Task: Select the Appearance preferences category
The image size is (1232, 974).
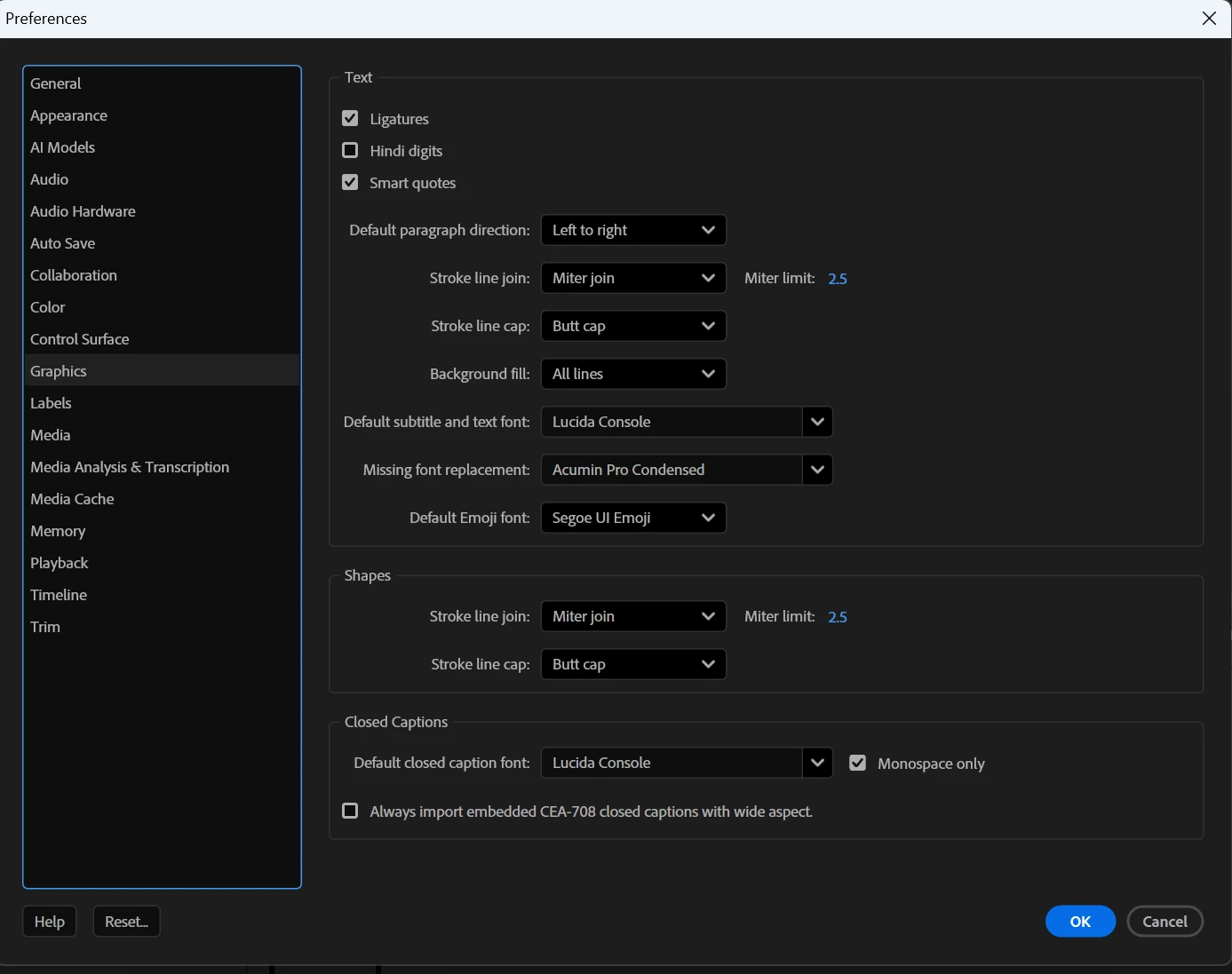Action: click(162, 115)
